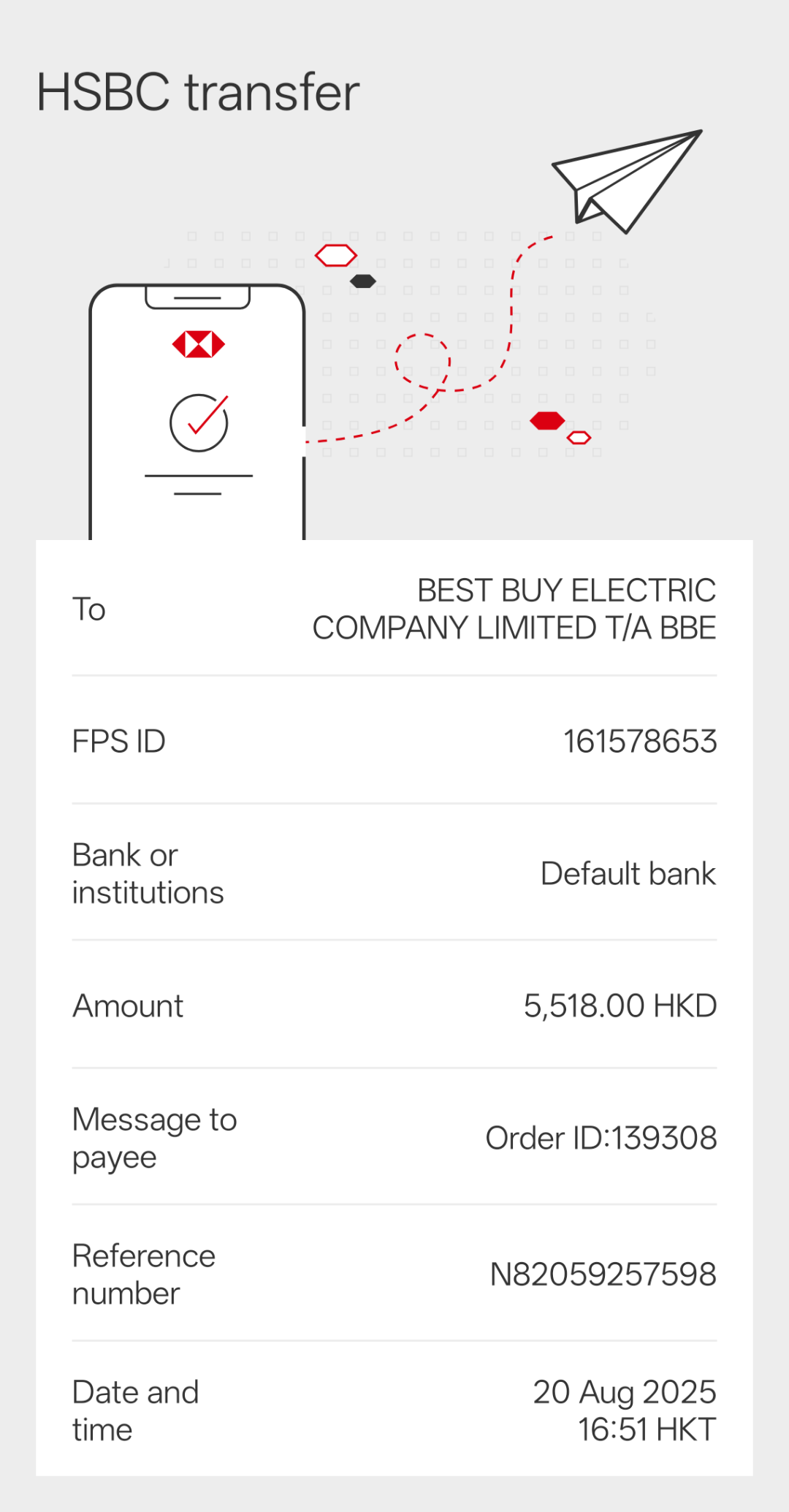The height and width of the screenshot is (1512, 789).
Task: Tap the HSBC red hexagon logo
Action: (198, 344)
